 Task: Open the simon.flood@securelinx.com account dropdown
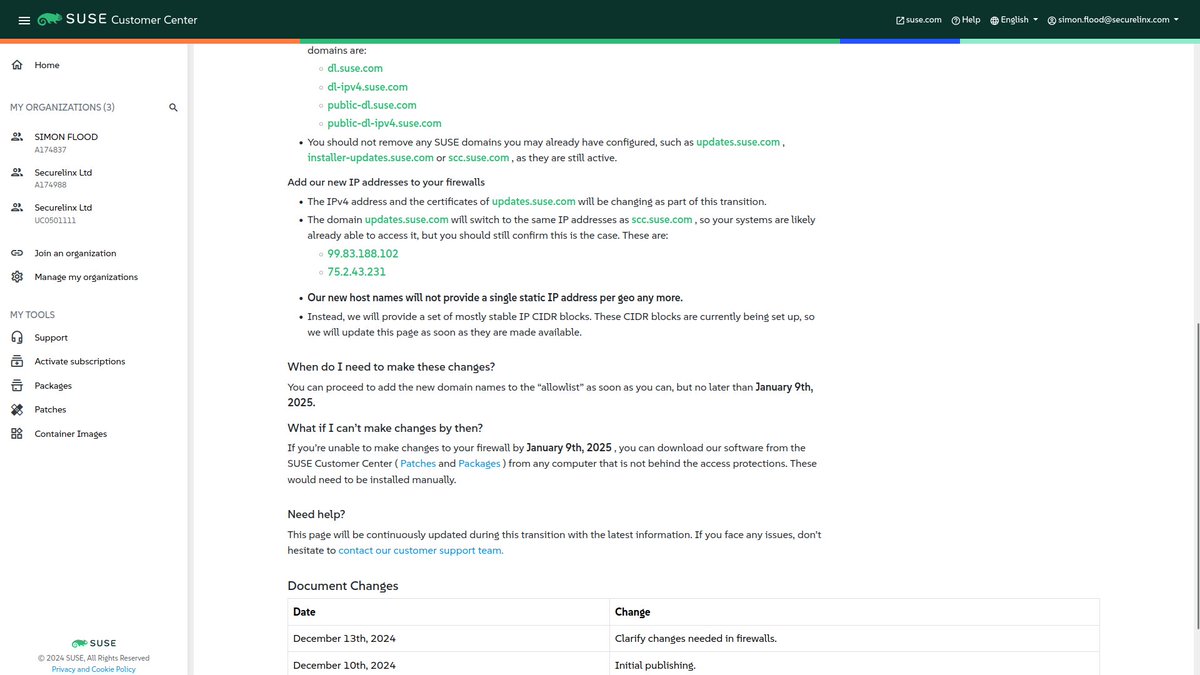(x=1113, y=20)
